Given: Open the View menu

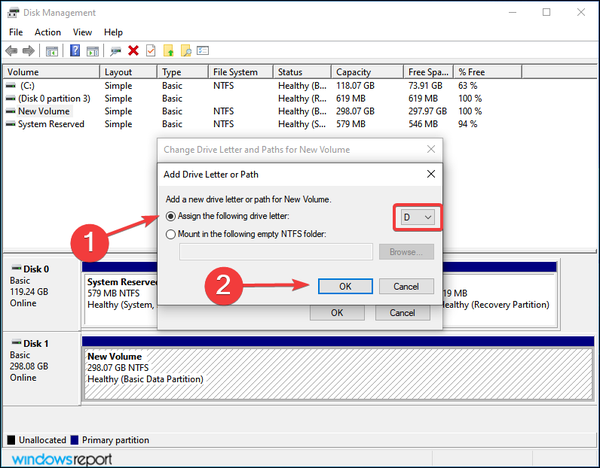Looking at the screenshot, I should [82, 32].
